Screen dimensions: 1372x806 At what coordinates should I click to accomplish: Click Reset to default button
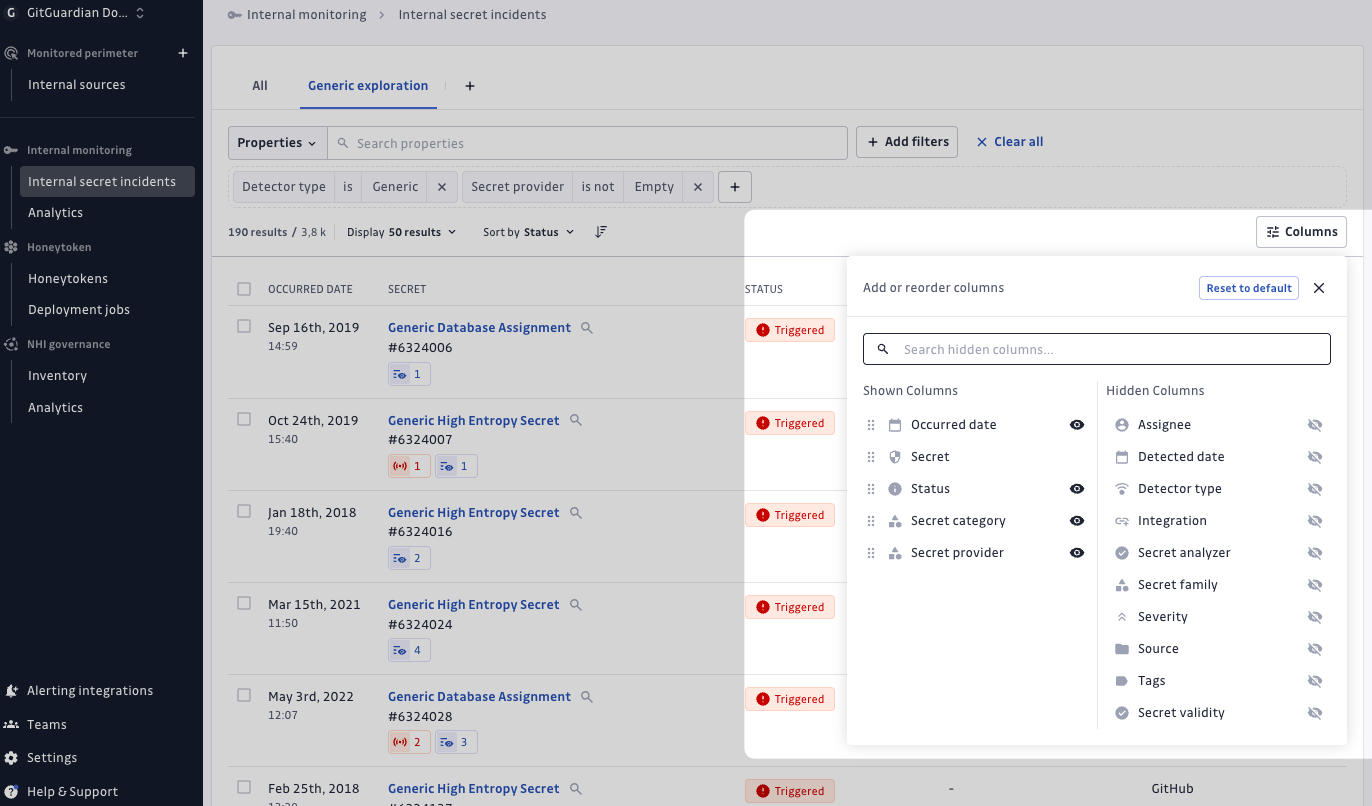tap(1249, 288)
